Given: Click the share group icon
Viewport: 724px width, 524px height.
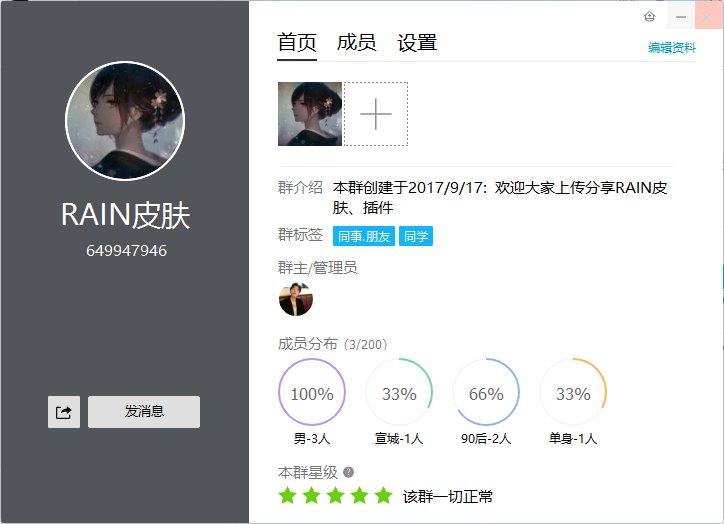Looking at the screenshot, I should click(64, 412).
